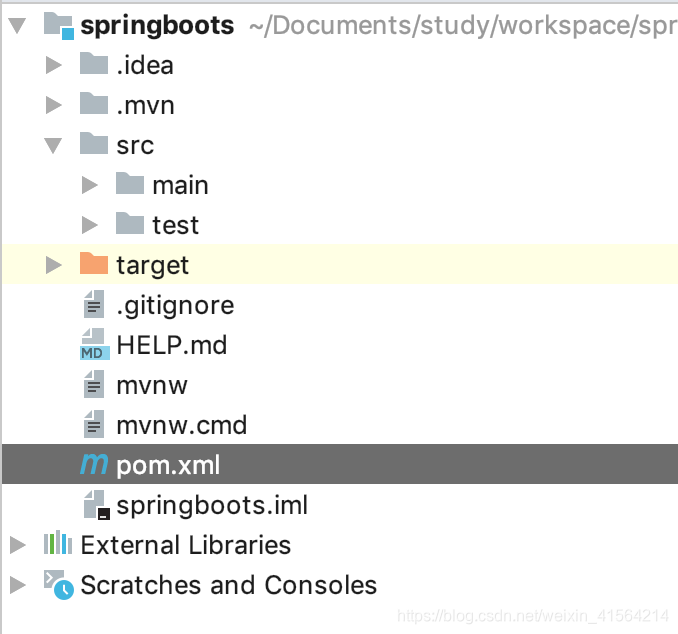The image size is (678, 634).
Task: Select the Scratches and Consoles label
Action: (x=229, y=585)
